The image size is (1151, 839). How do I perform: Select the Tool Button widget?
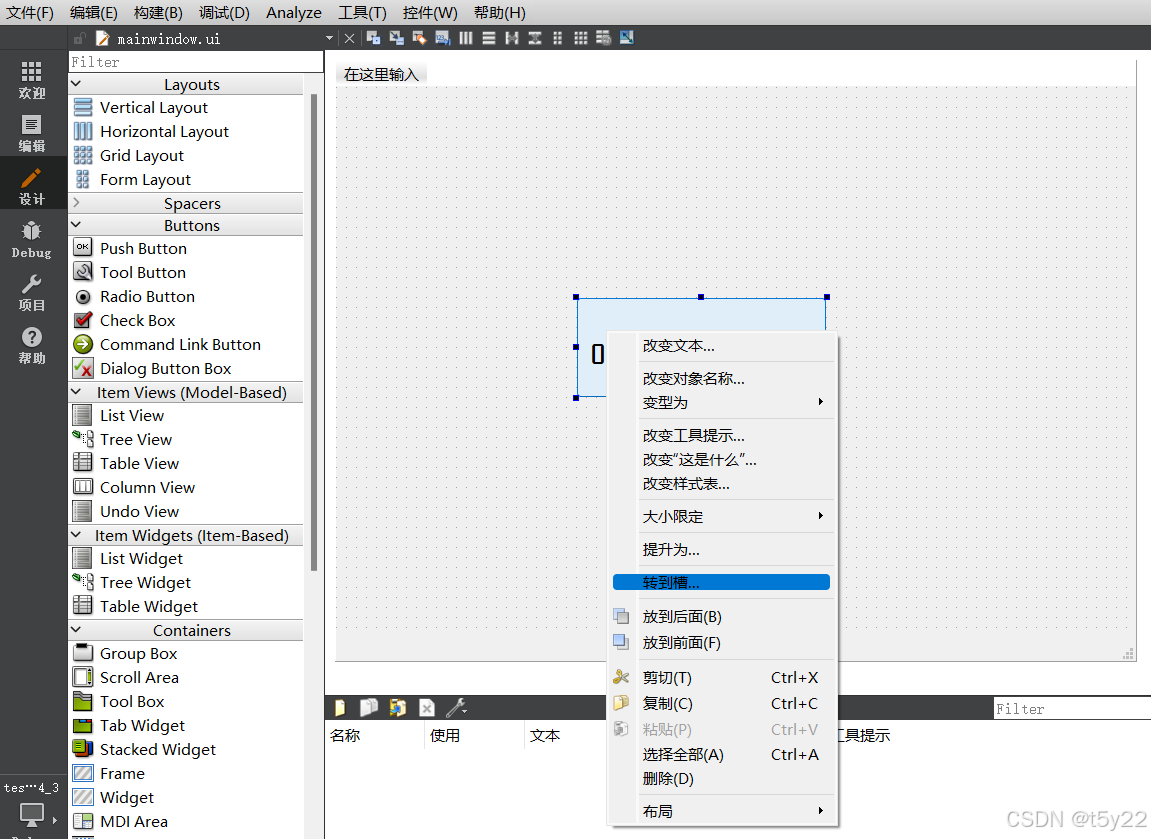point(143,272)
